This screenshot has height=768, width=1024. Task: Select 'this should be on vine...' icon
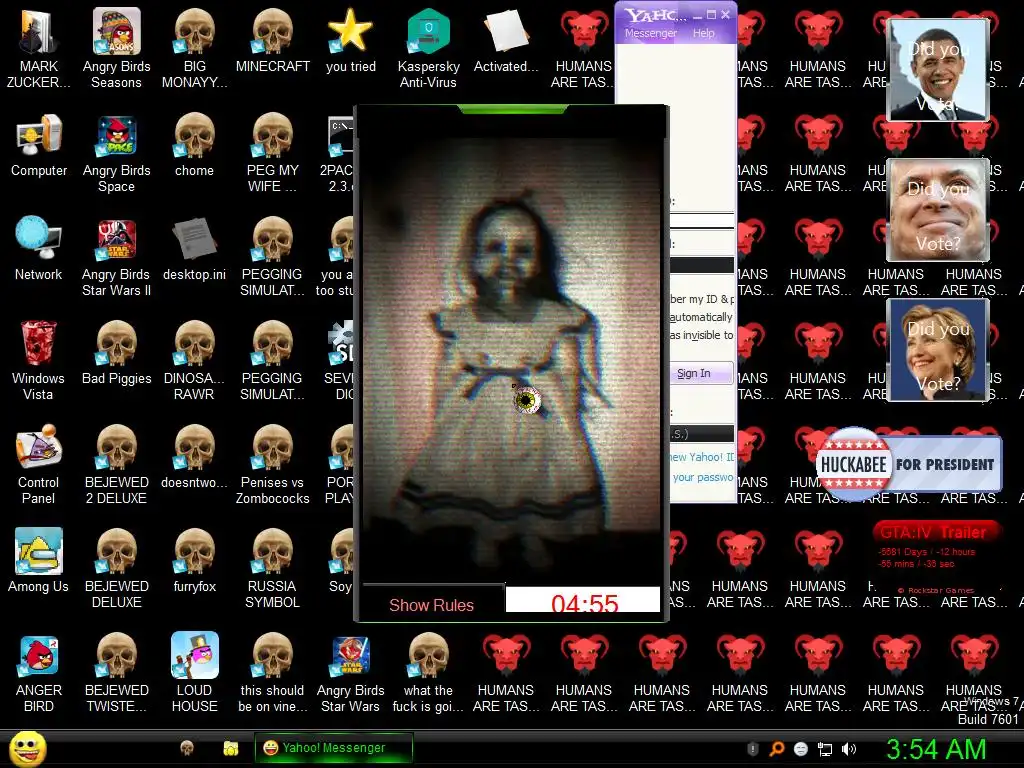click(x=272, y=673)
